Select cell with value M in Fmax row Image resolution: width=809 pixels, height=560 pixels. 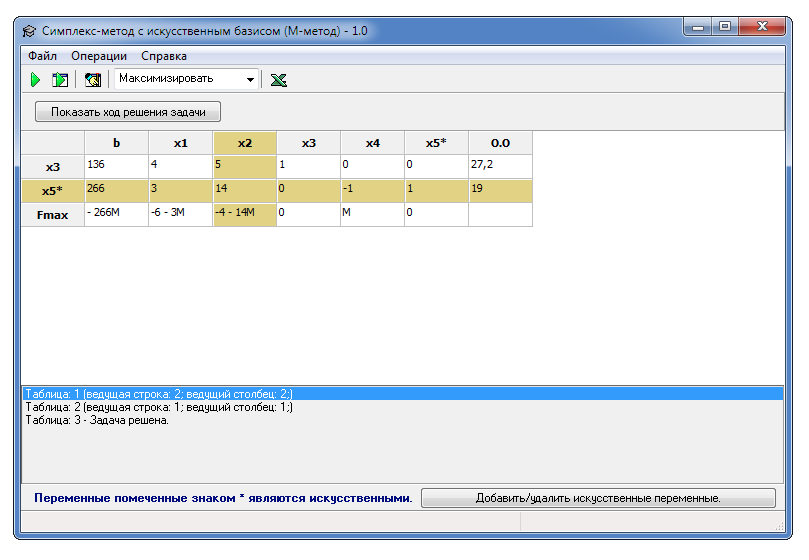pos(373,215)
